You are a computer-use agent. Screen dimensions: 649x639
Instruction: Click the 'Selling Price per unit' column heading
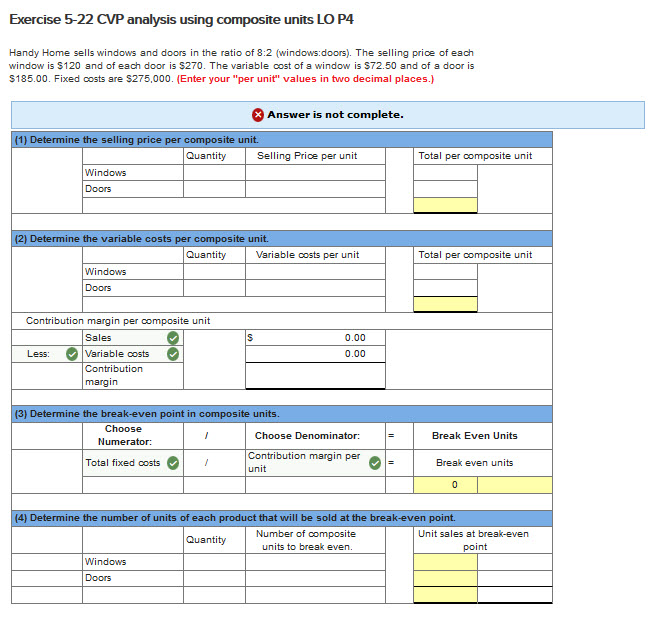pos(307,156)
